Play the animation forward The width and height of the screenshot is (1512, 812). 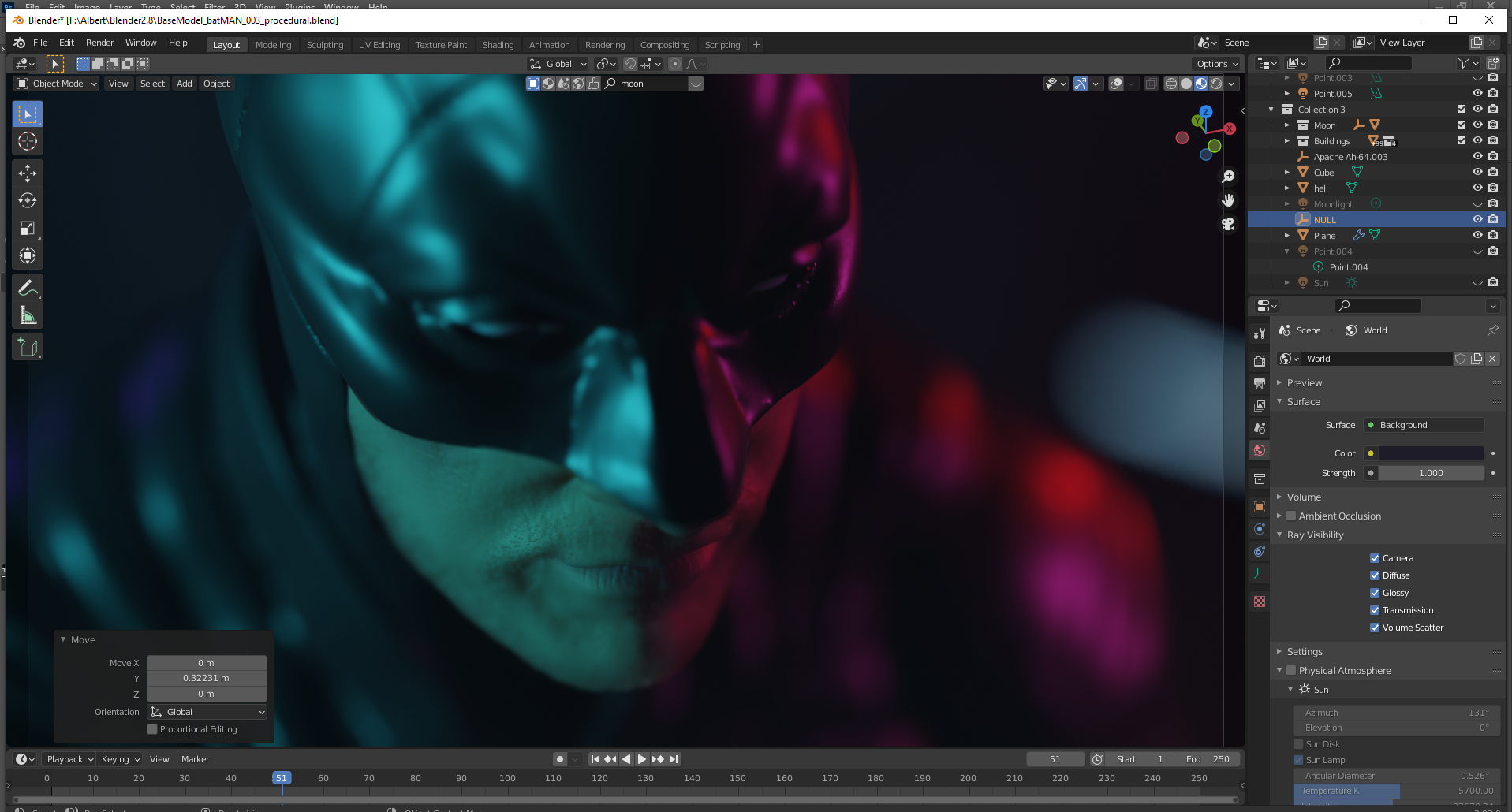[642, 759]
